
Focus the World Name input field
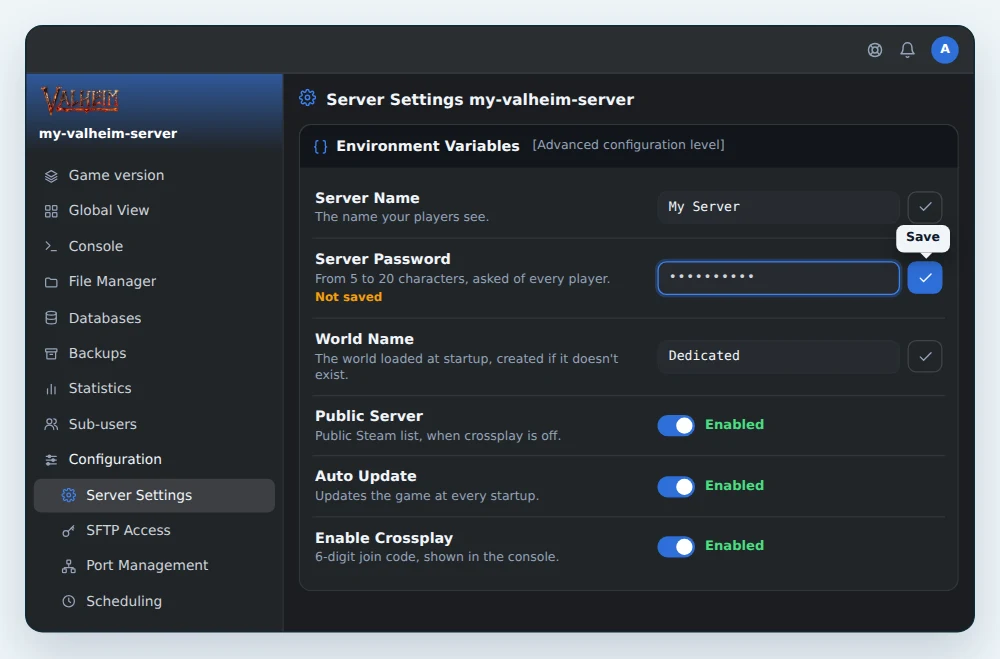(778, 356)
